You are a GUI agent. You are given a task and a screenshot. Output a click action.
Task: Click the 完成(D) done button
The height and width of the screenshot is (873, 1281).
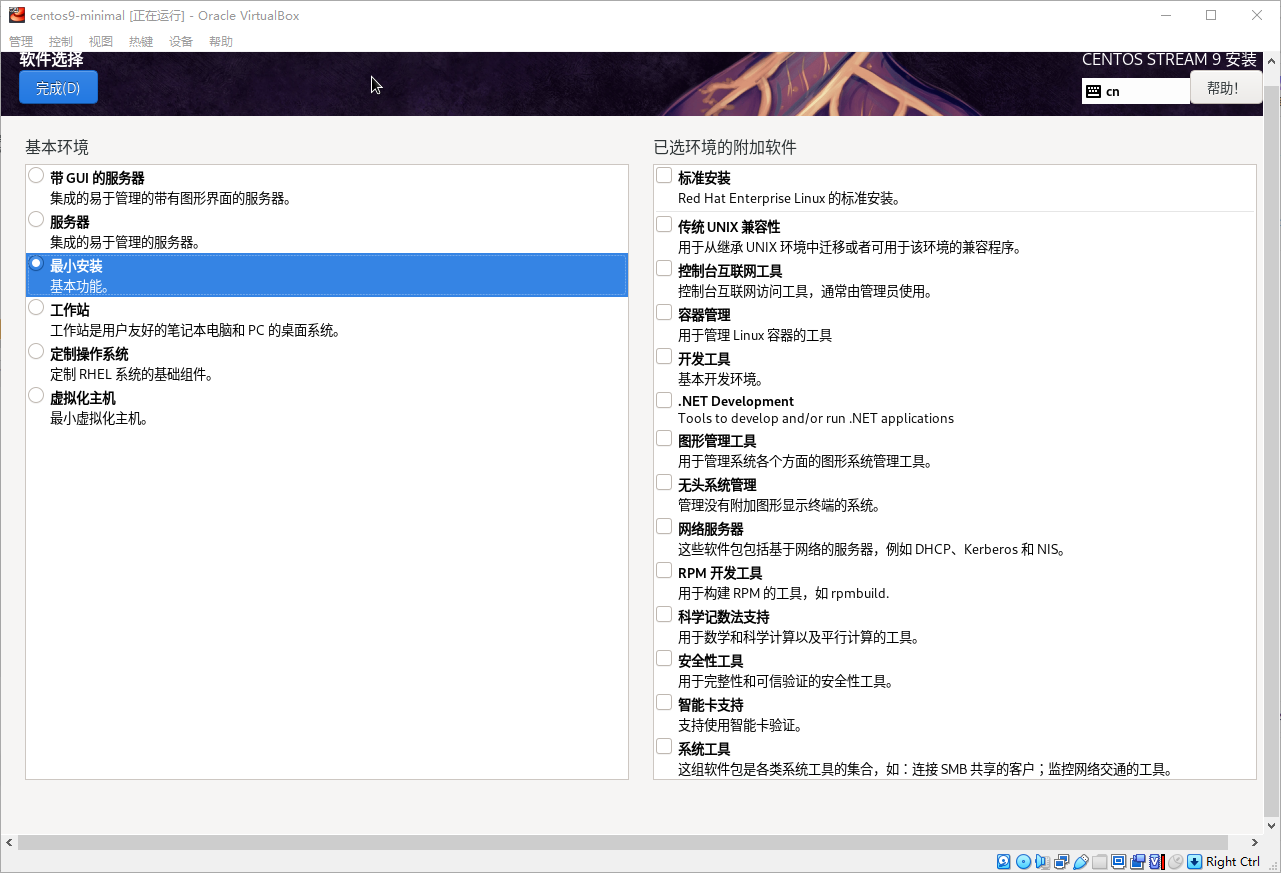pos(58,88)
